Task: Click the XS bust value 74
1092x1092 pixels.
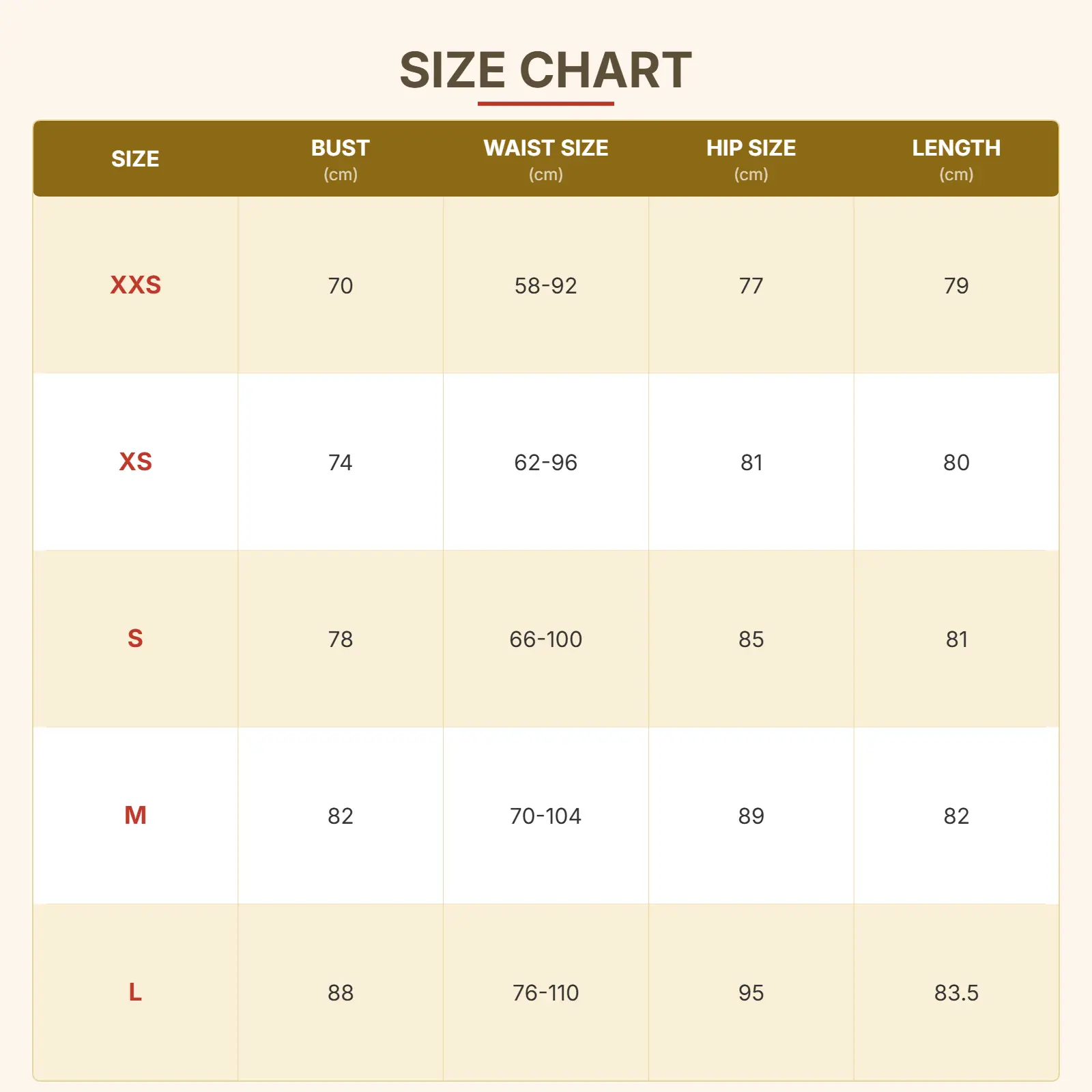Action: coord(340,463)
